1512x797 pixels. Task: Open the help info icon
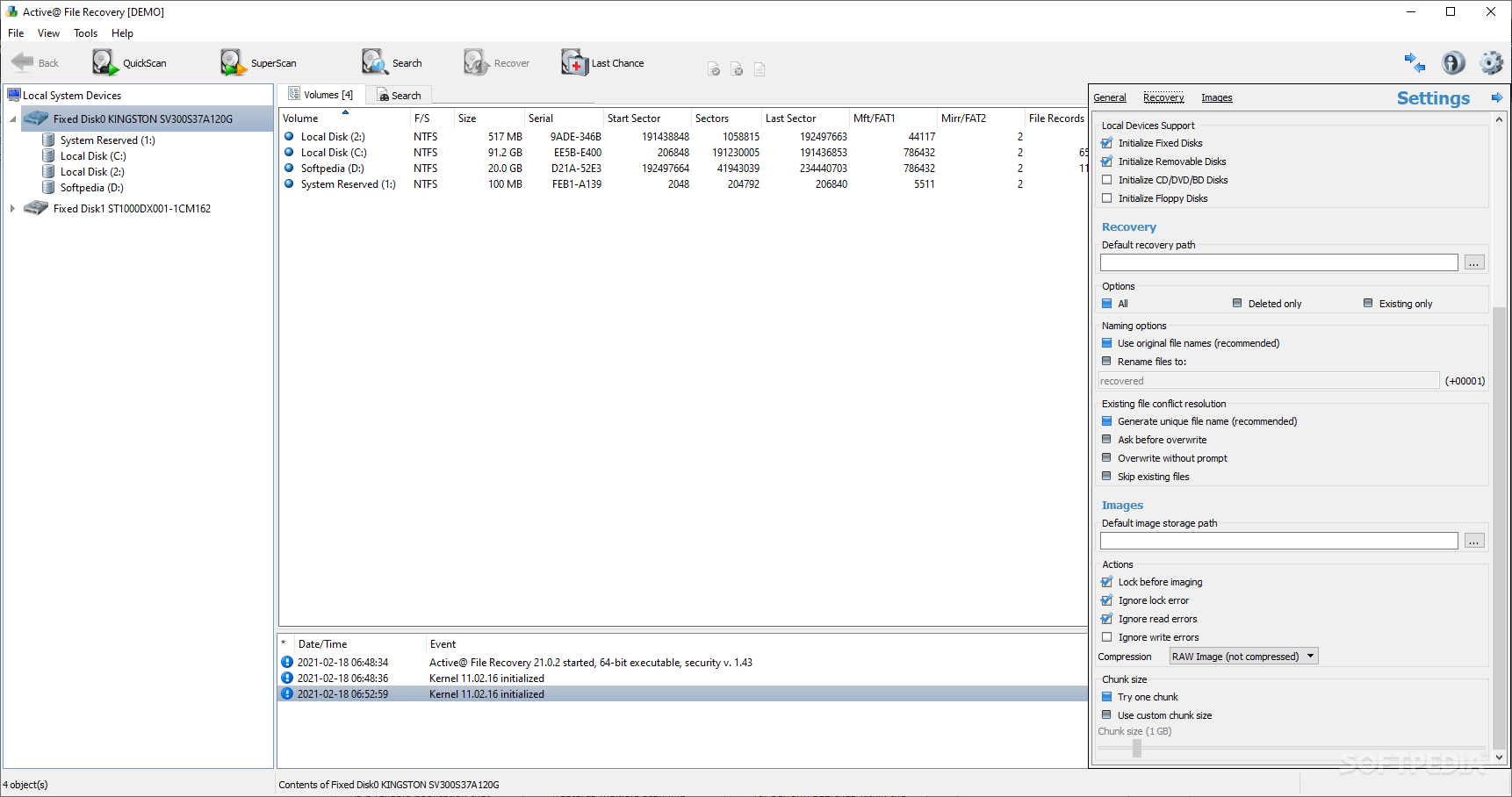tap(1453, 62)
